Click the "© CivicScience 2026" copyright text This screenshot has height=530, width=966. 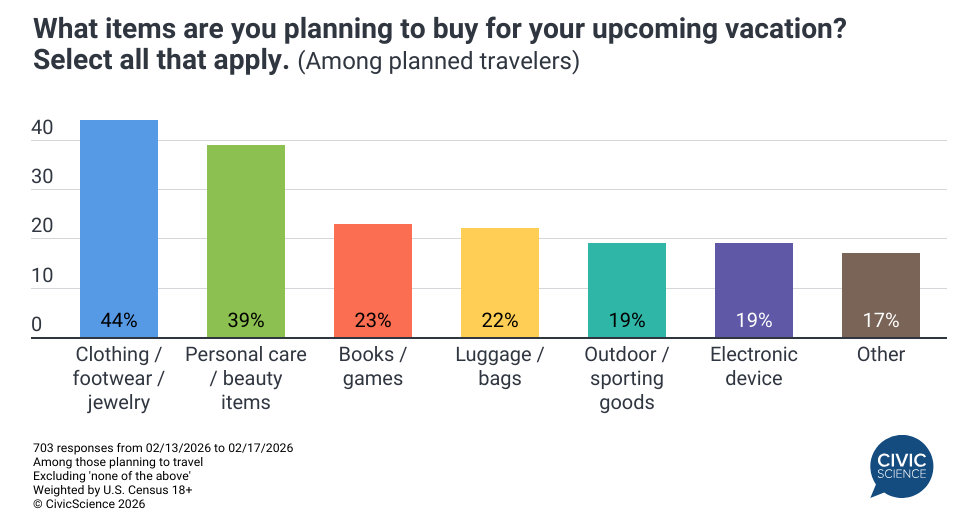[x=89, y=504]
